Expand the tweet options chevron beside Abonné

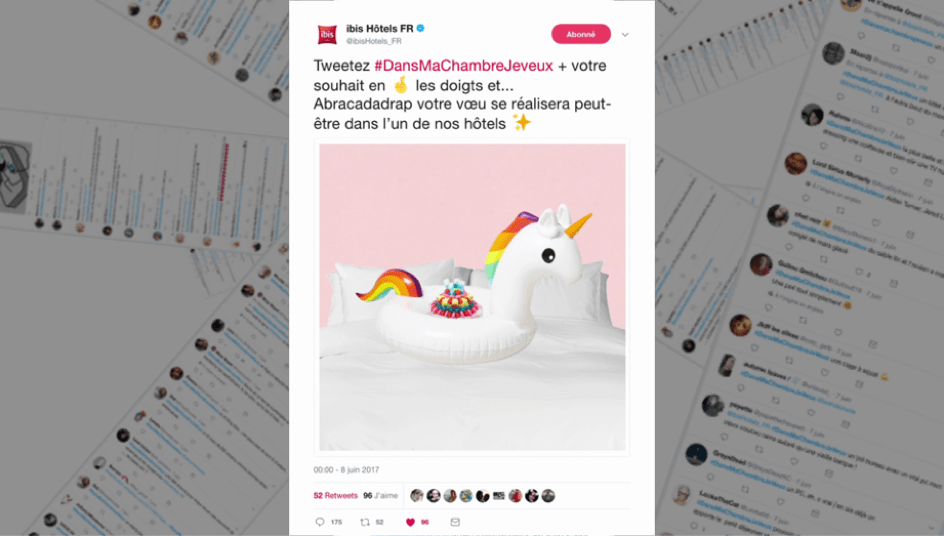(625, 35)
